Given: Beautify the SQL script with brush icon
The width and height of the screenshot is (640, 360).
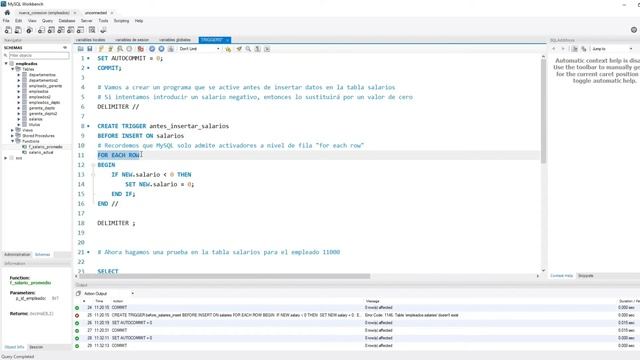Looking at the screenshot, I should (x=239, y=49).
